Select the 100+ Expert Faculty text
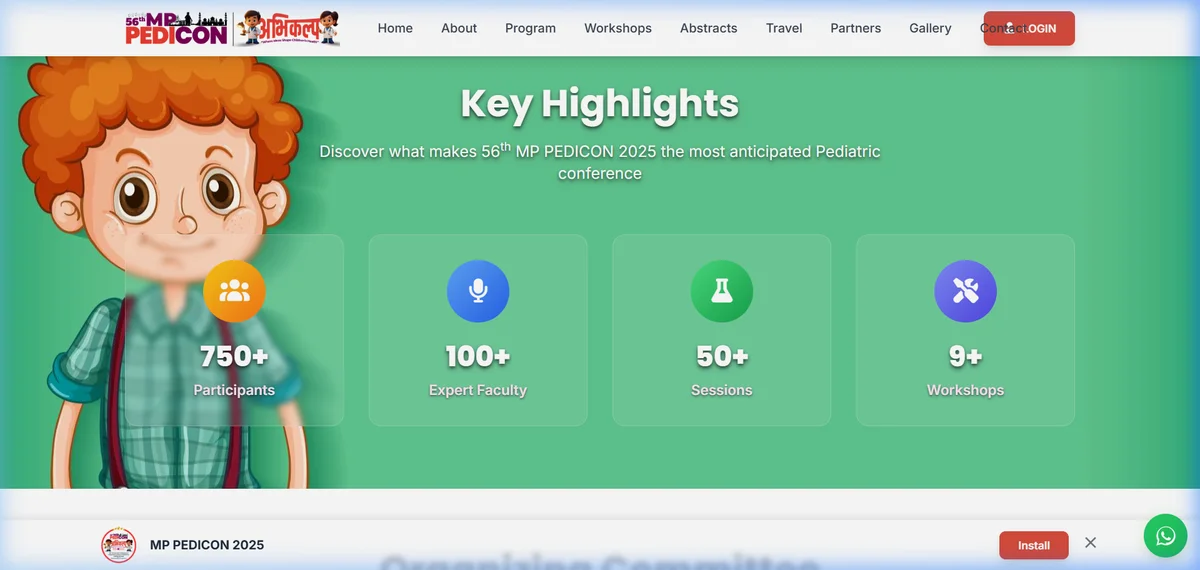Viewport: 1200px width, 570px height. pos(478,370)
